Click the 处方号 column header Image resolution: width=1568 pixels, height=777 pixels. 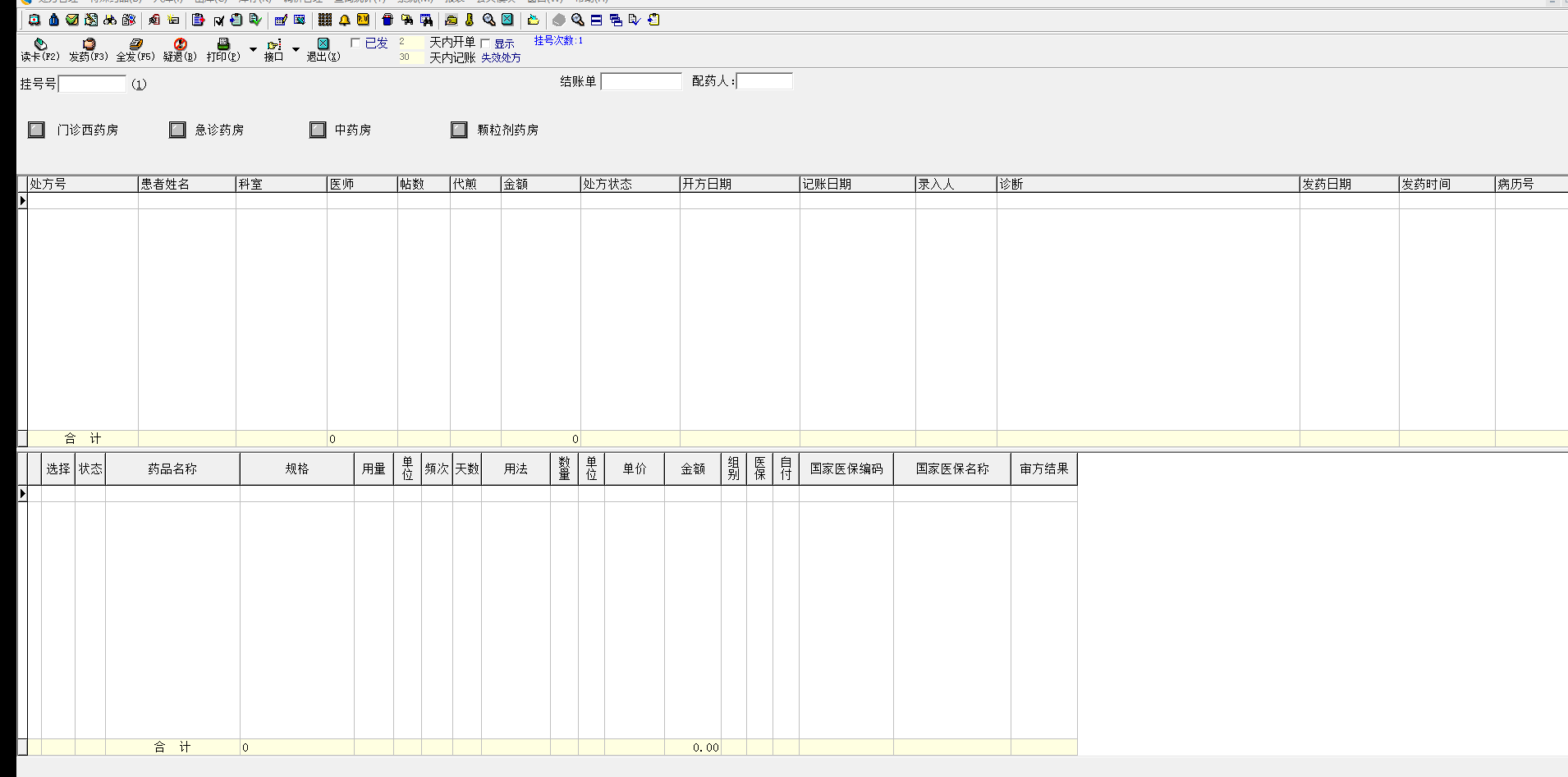(x=83, y=184)
